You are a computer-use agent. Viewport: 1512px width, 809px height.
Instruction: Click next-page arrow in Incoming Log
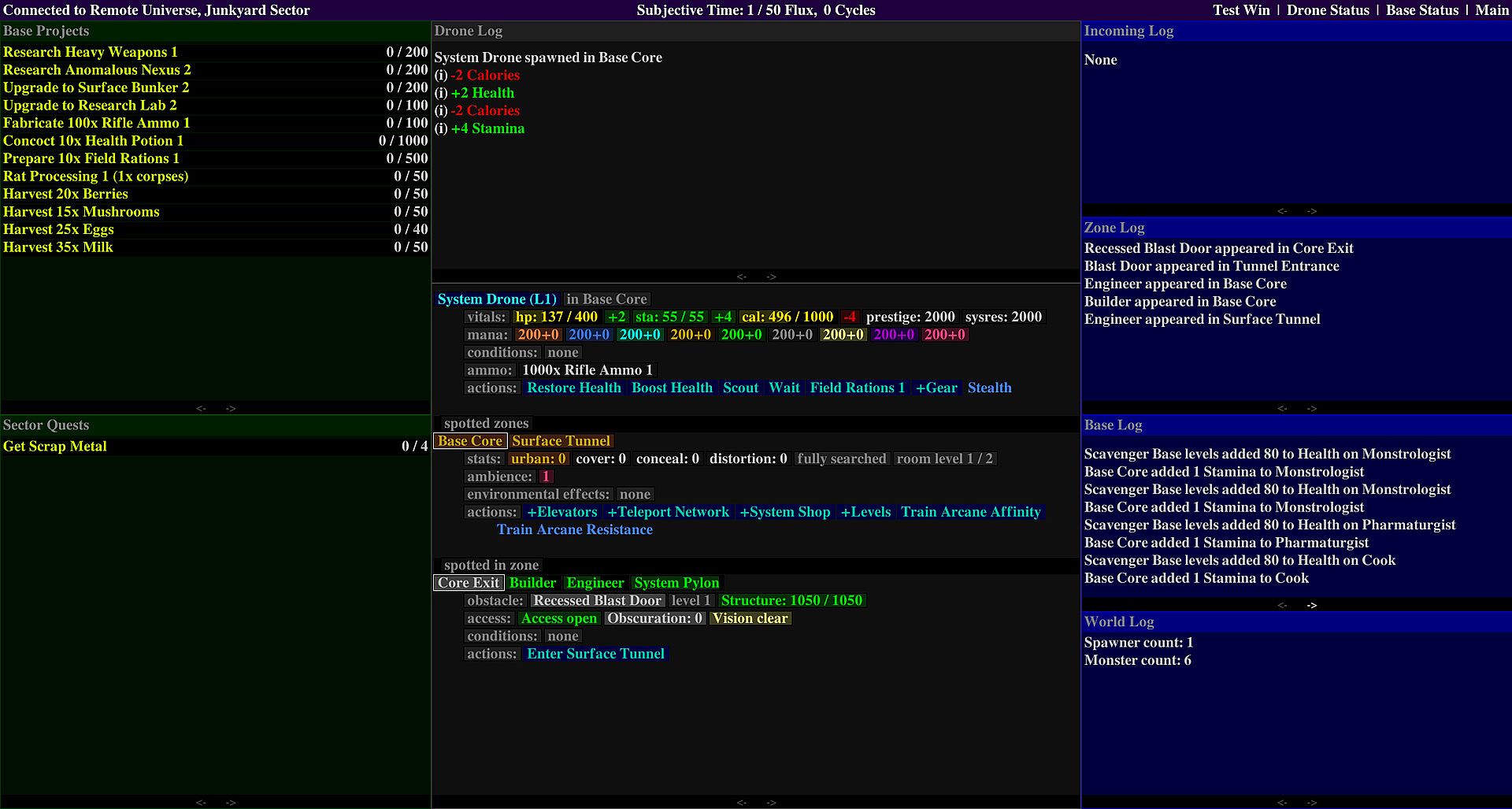(1311, 211)
